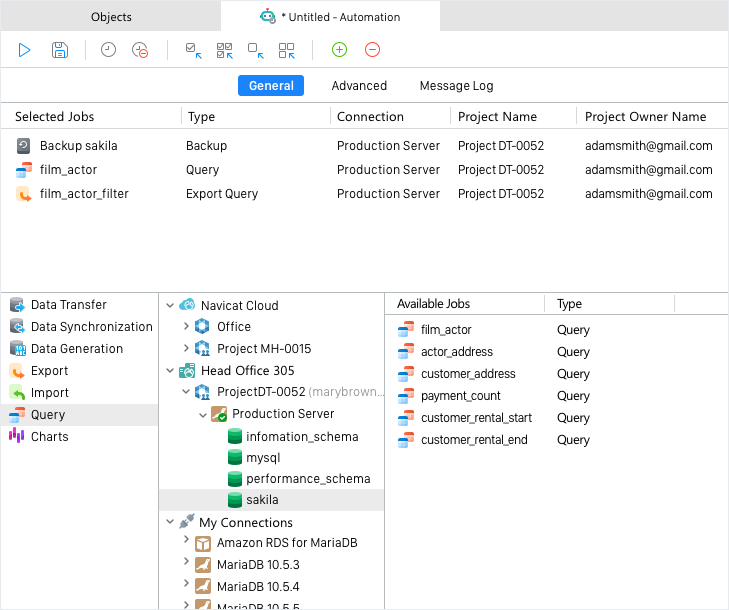Click the select job checkbox-arrow icon
729x610 pixels.
[x=193, y=50]
